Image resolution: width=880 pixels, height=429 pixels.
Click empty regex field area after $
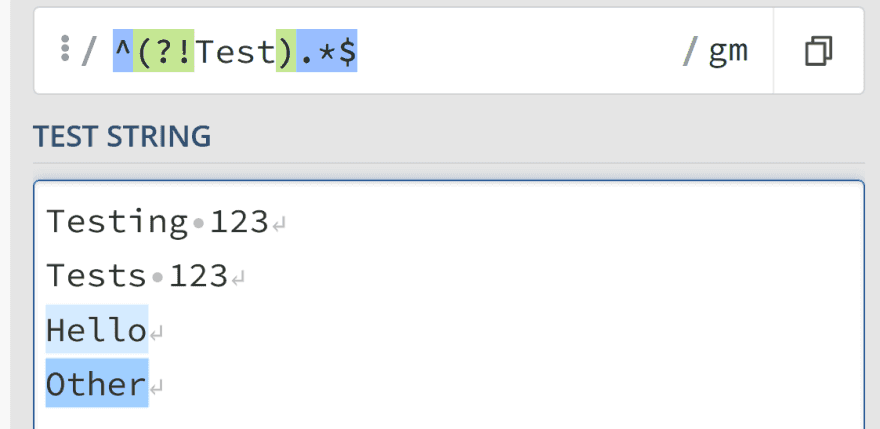coord(516,51)
